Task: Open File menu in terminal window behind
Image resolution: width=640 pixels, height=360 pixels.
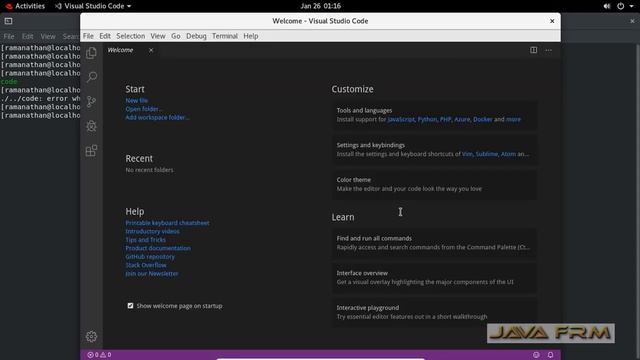Action: (9, 36)
